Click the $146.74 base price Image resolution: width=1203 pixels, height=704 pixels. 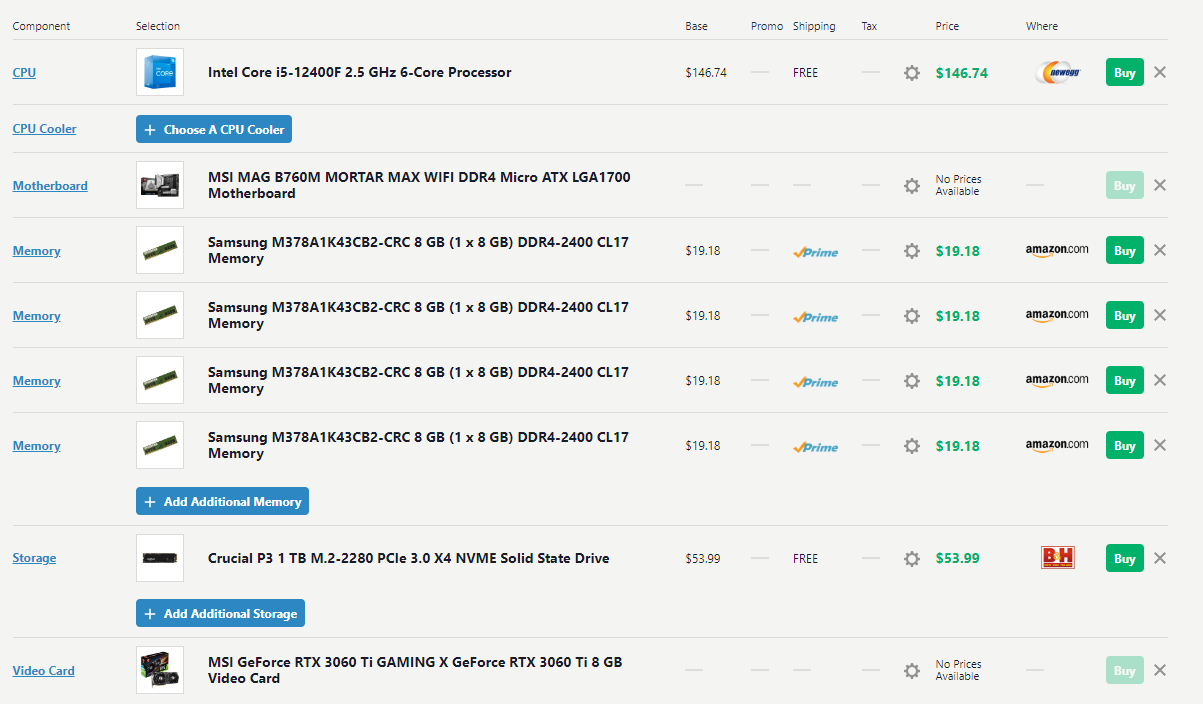(x=706, y=73)
